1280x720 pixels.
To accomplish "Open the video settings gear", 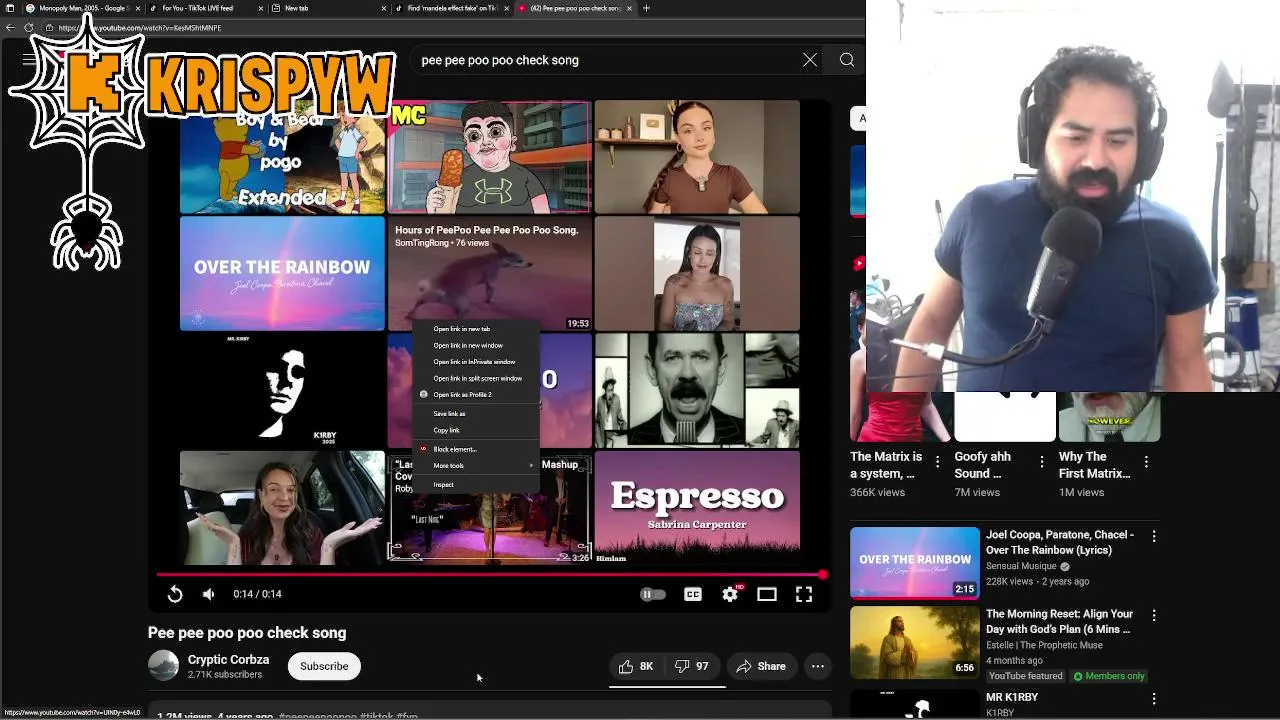I will (731, 594).
